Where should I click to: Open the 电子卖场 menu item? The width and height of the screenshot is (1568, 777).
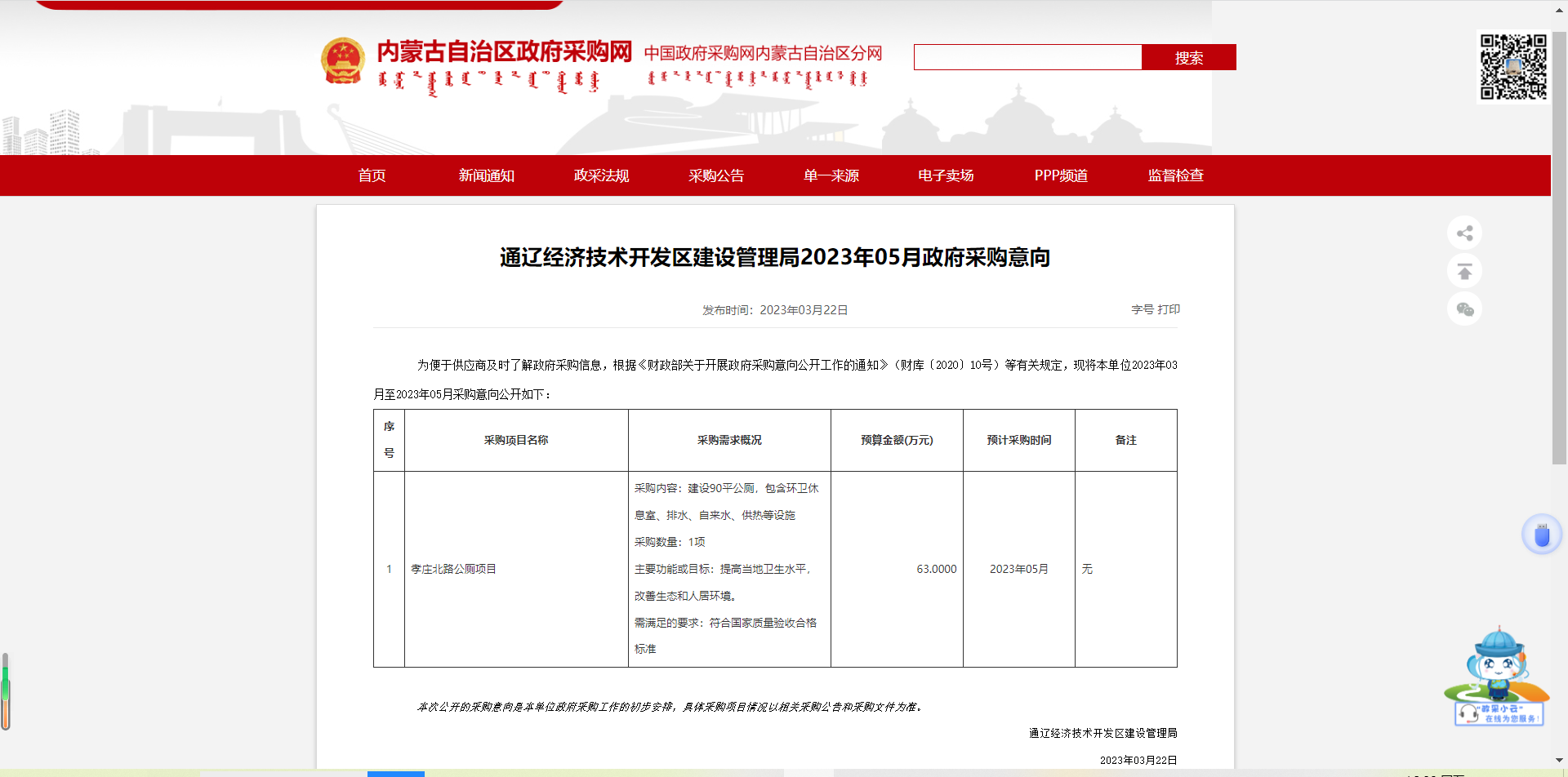(946, 175)
